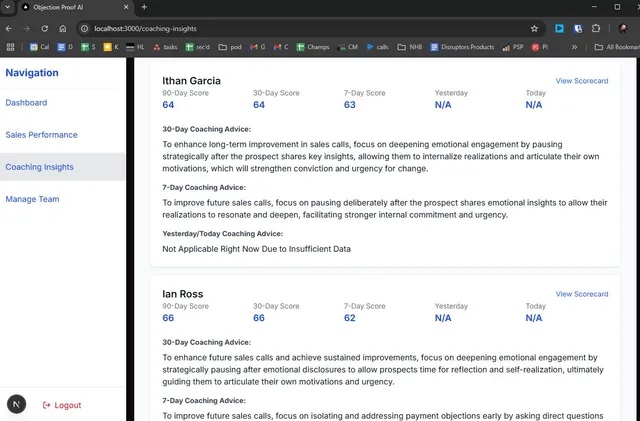Select Manage Team in sidebar

coord(32,199)
